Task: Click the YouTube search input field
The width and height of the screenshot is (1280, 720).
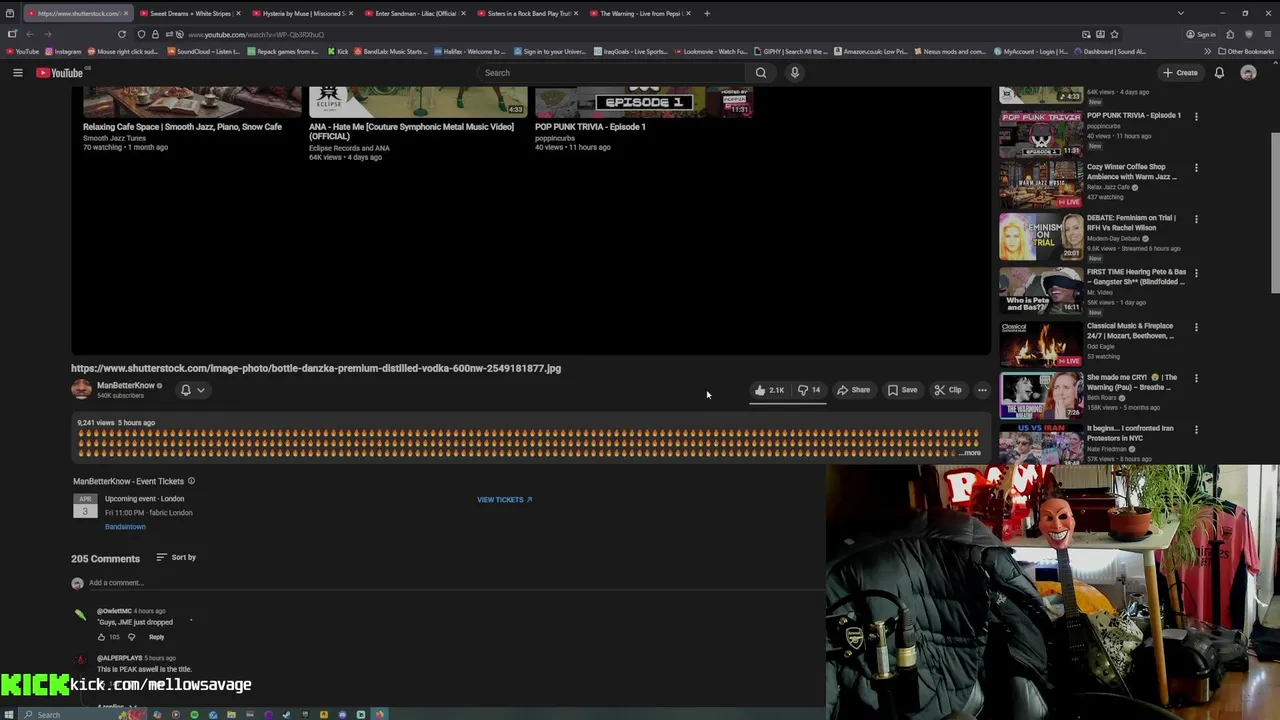Action: point(612,73)
